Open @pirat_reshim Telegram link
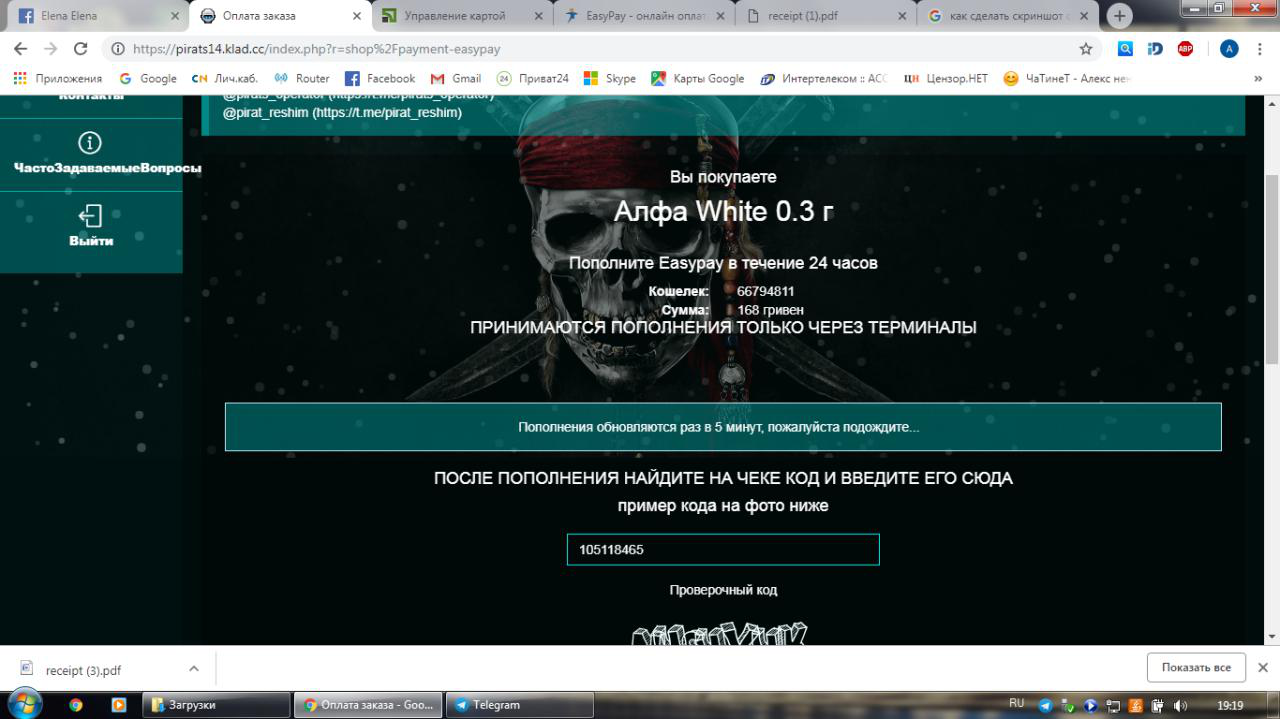The height and width of the screenshot is (719, 1280). (342, 113)
